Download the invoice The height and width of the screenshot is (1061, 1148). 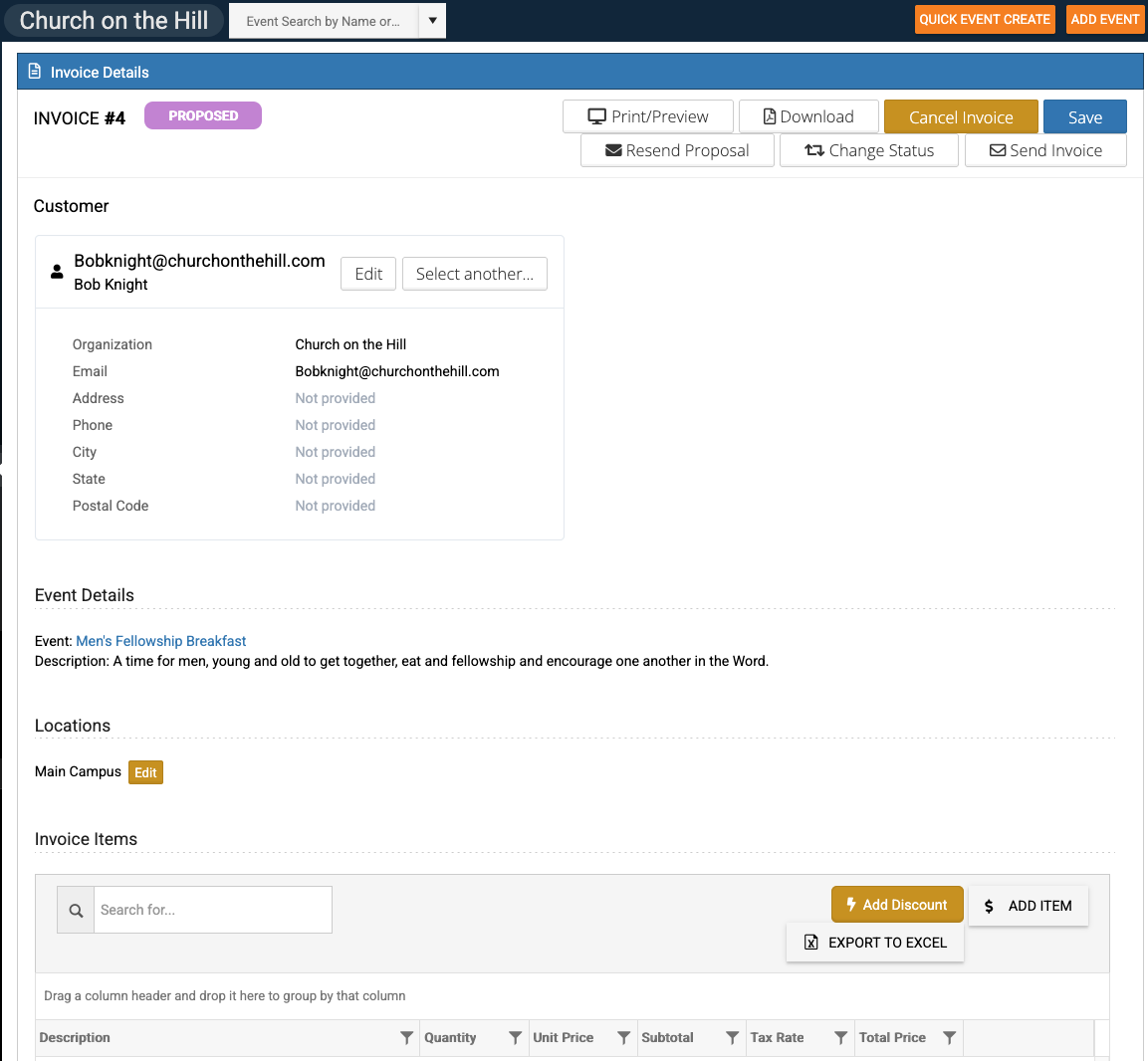[808, 116]
